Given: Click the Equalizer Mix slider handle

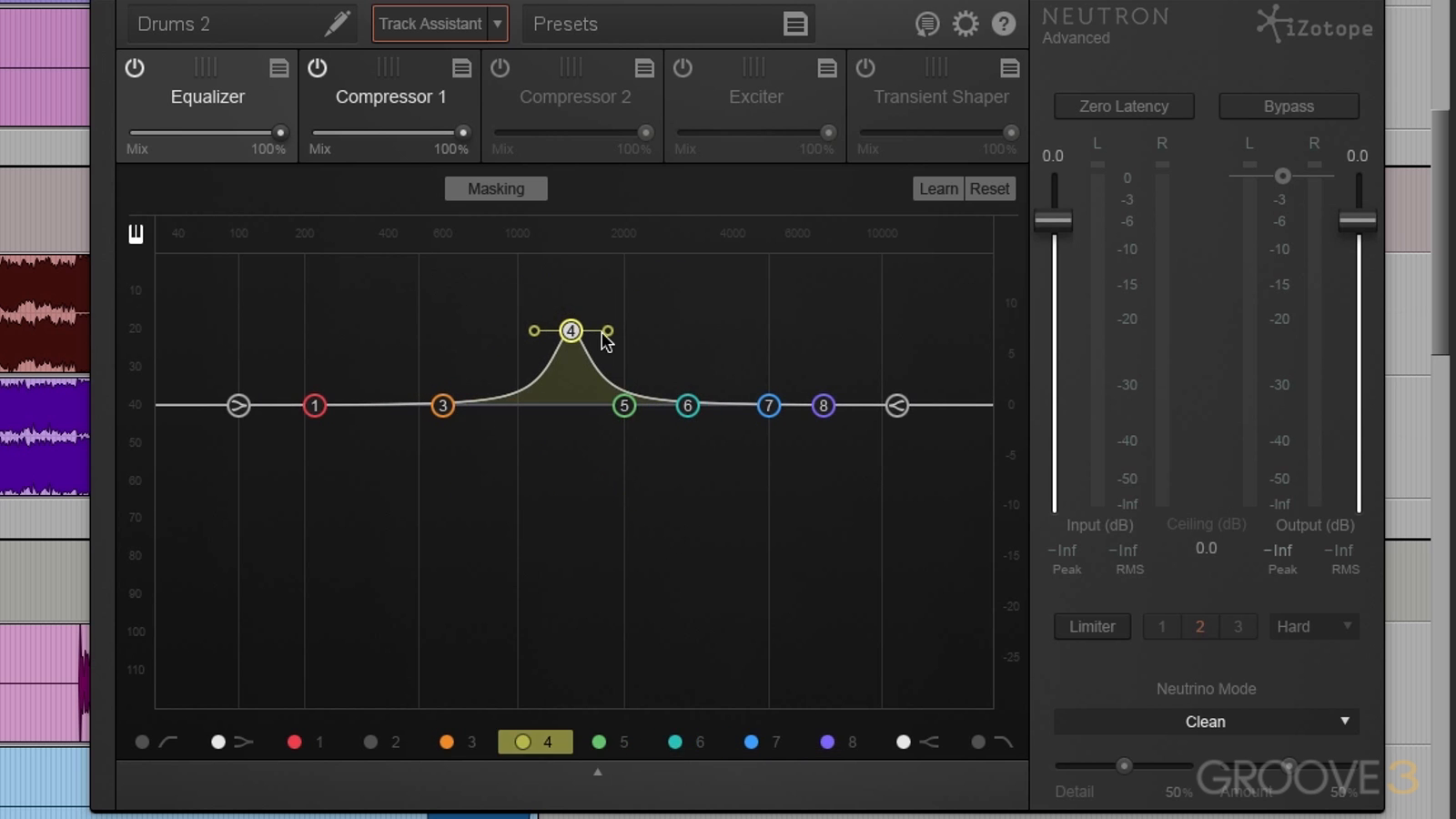Looking at the screenshot, I should (x=280, y=133).
